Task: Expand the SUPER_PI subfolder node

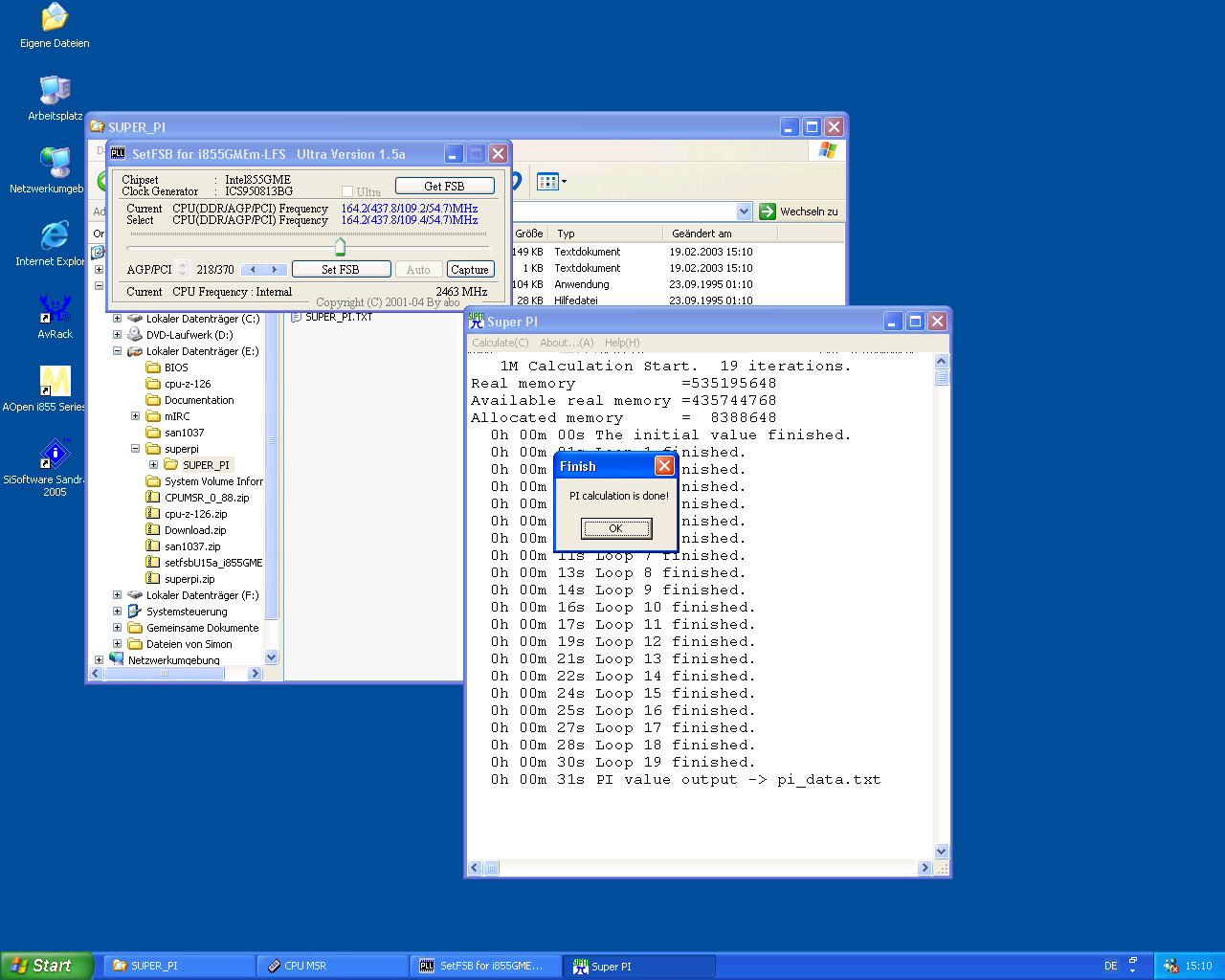Action: point(153,465)
